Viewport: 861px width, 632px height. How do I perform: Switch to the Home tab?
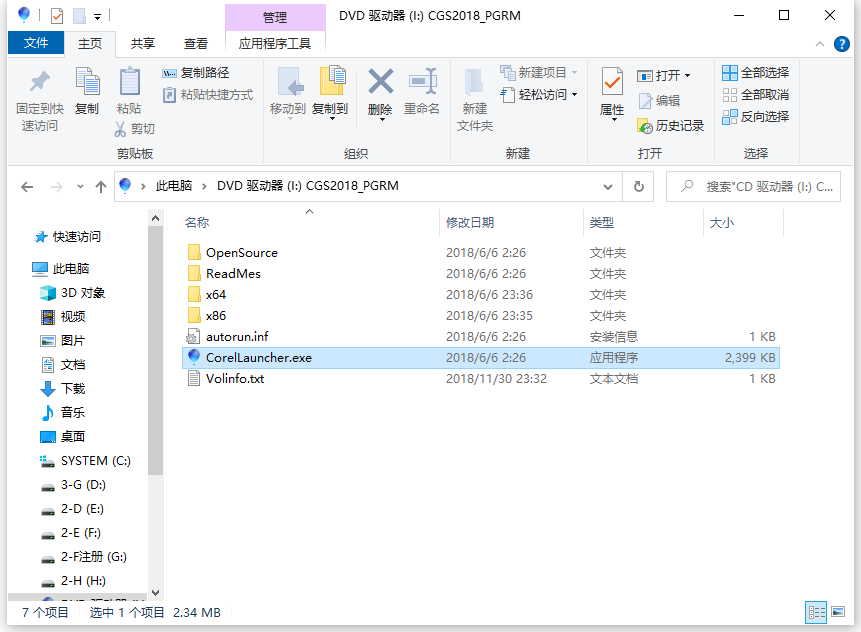click(90, 44)
